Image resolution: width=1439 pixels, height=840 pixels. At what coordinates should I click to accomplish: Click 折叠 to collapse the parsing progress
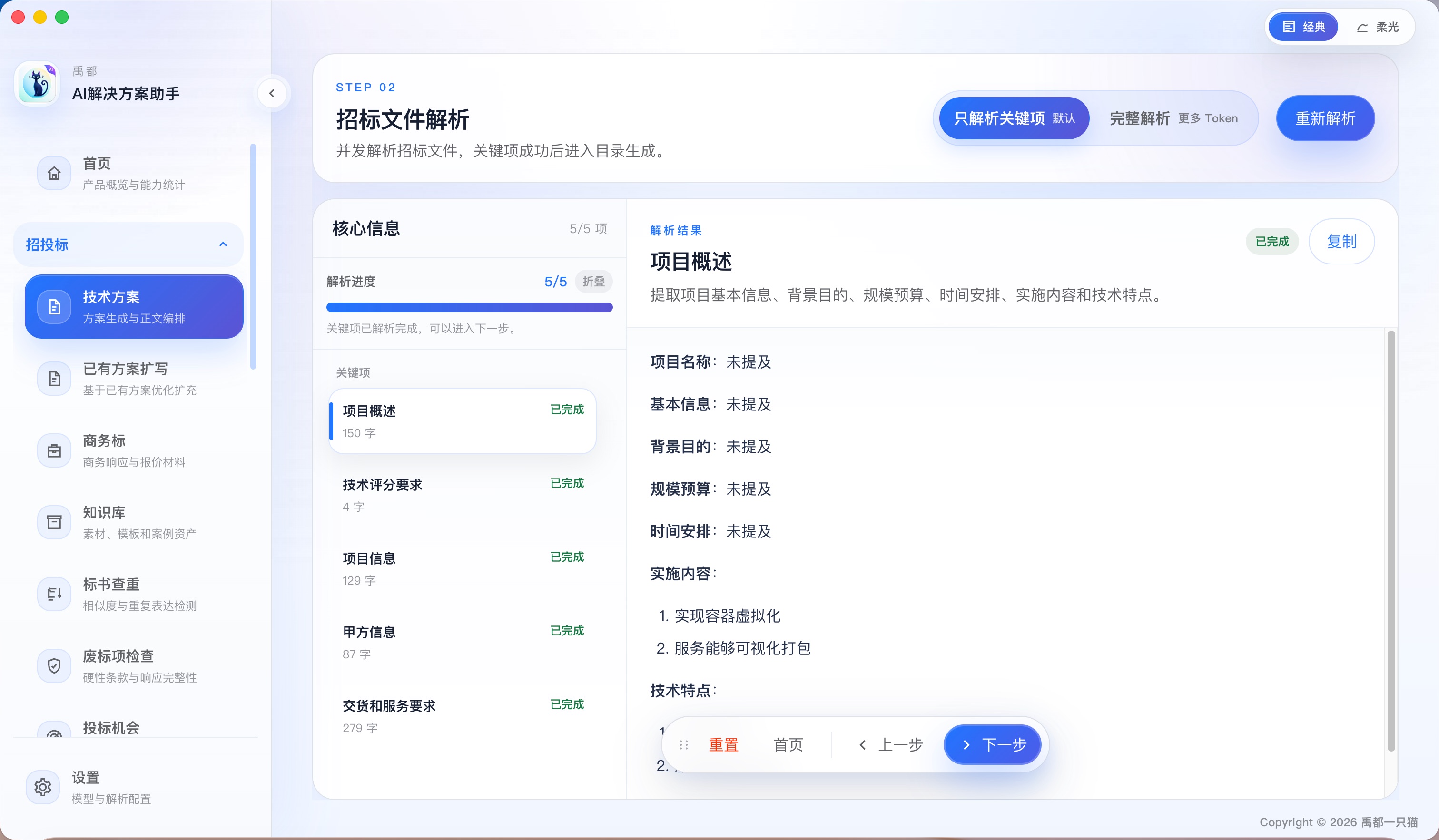tap(593, 281)
